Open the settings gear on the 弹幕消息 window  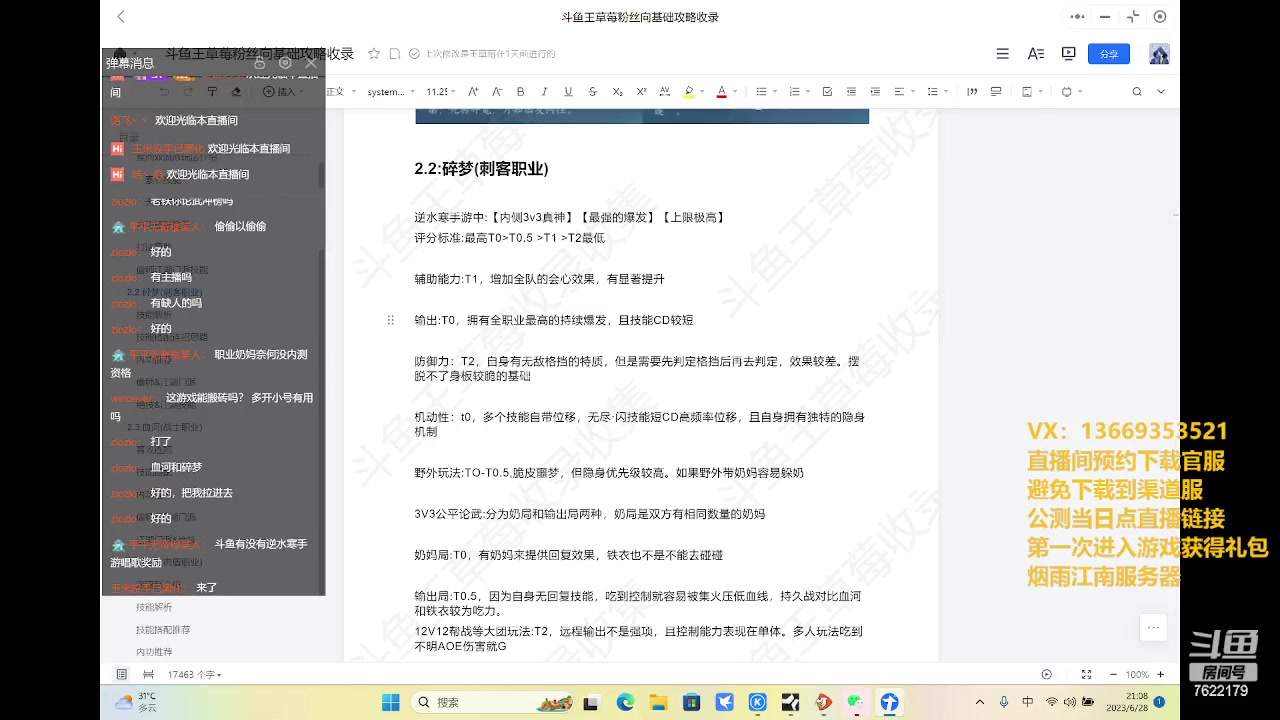[x=285, y=63]
